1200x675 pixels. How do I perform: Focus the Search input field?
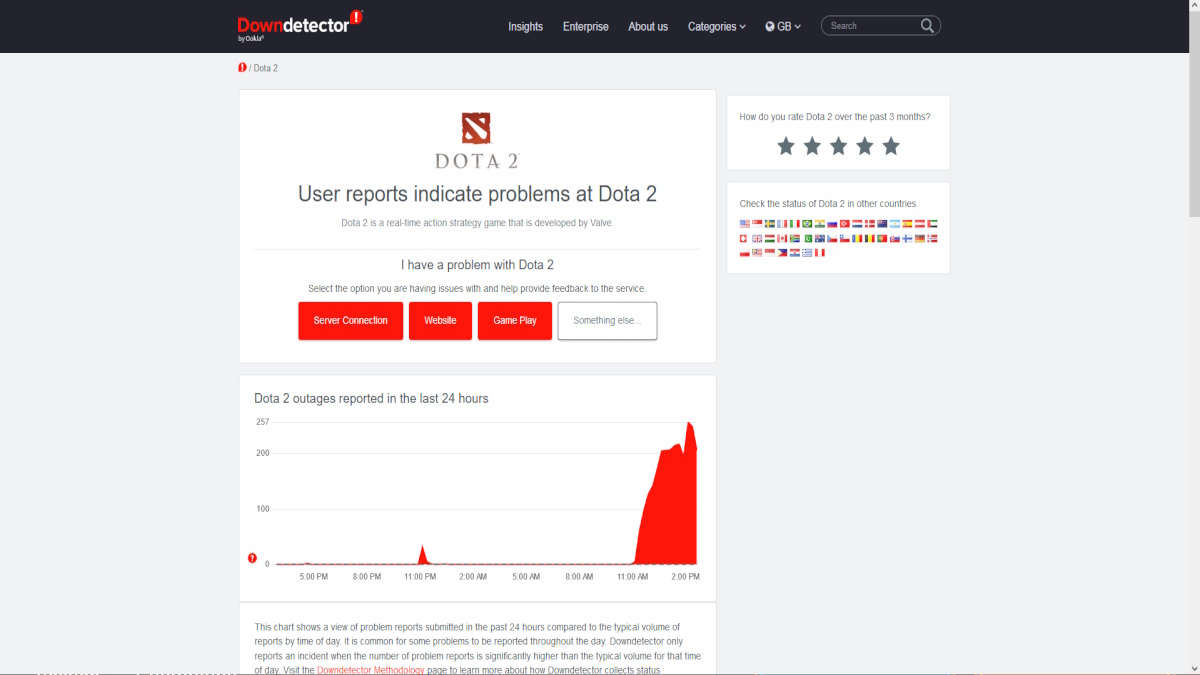pyautogui.click(x=870, y=26)
